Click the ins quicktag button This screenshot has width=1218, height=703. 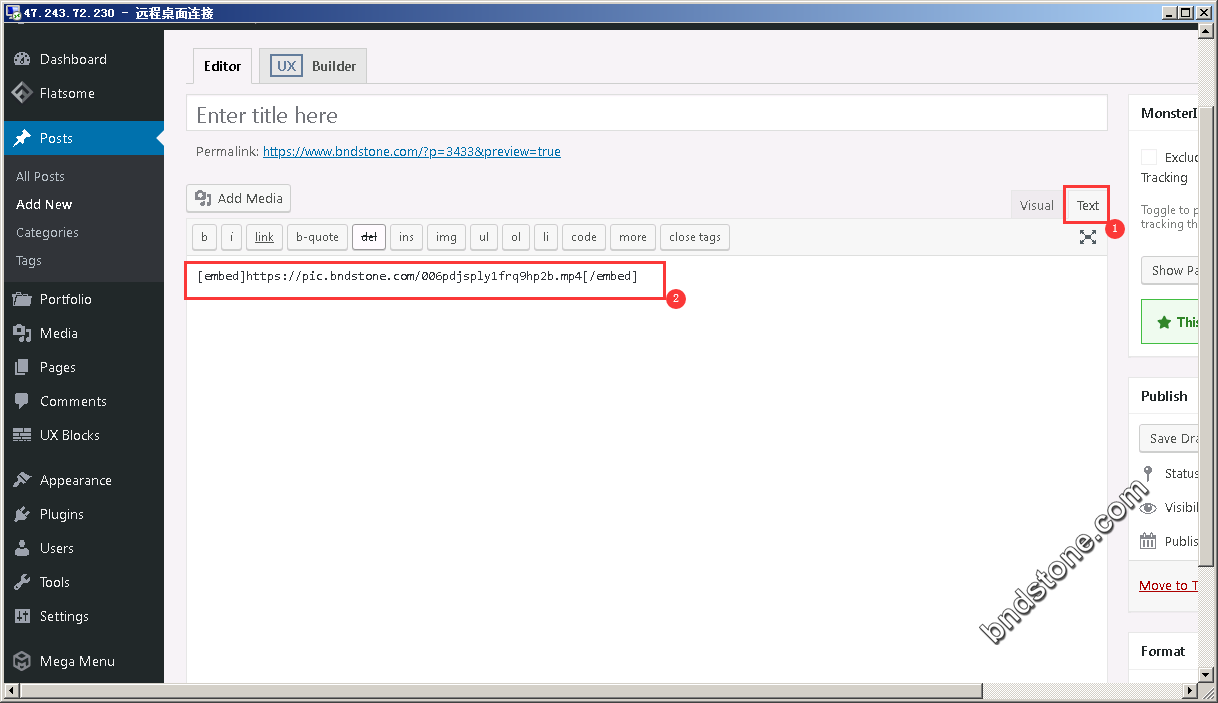406,237
